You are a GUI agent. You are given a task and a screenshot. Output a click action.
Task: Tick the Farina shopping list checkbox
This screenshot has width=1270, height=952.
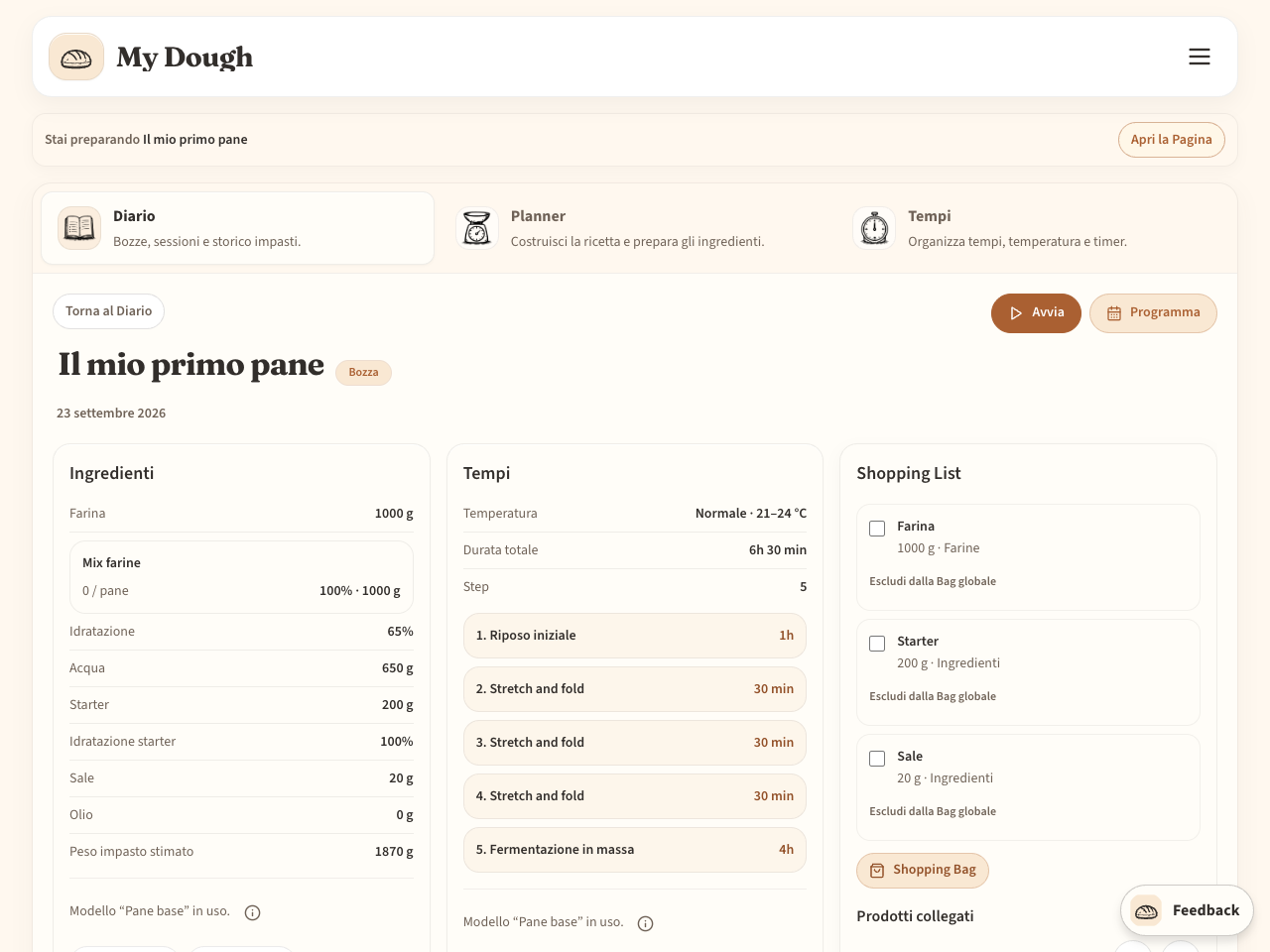pyautogui.click(x=877, y=529)
